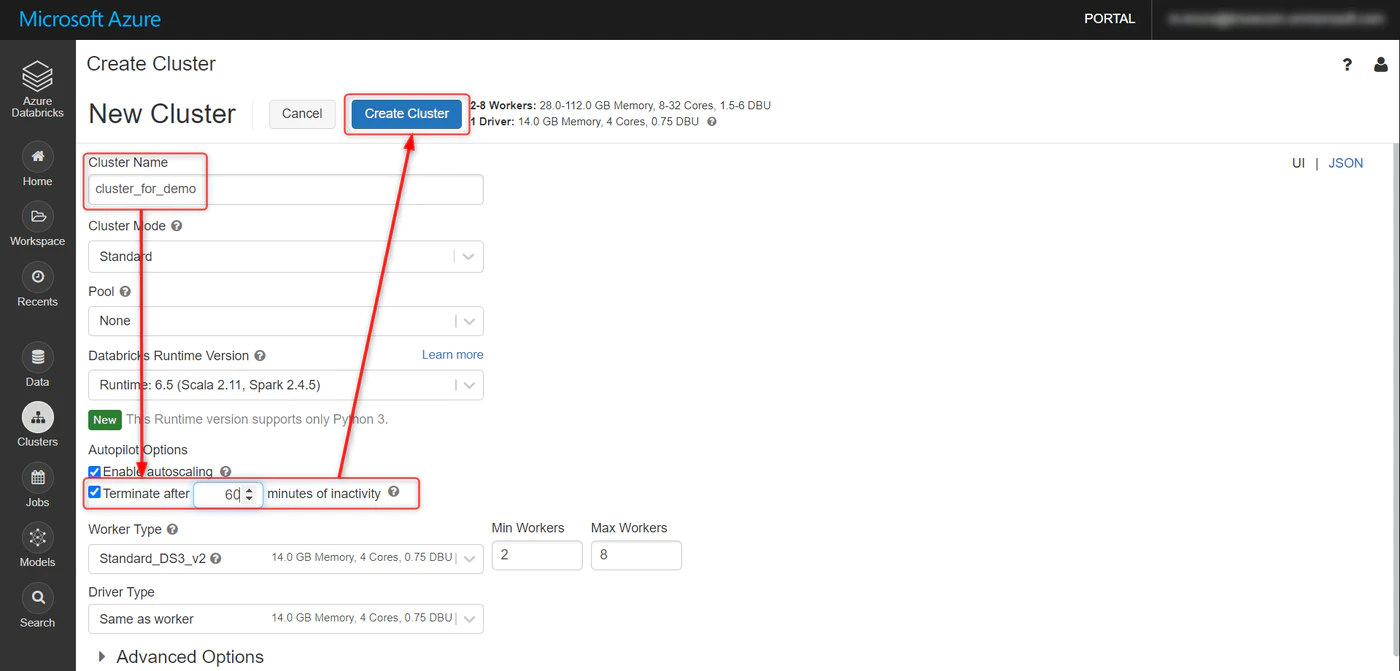This screenshot has height=671, width=1400.
Task: Open the help question mark menu
Action: pos(1347,65)
